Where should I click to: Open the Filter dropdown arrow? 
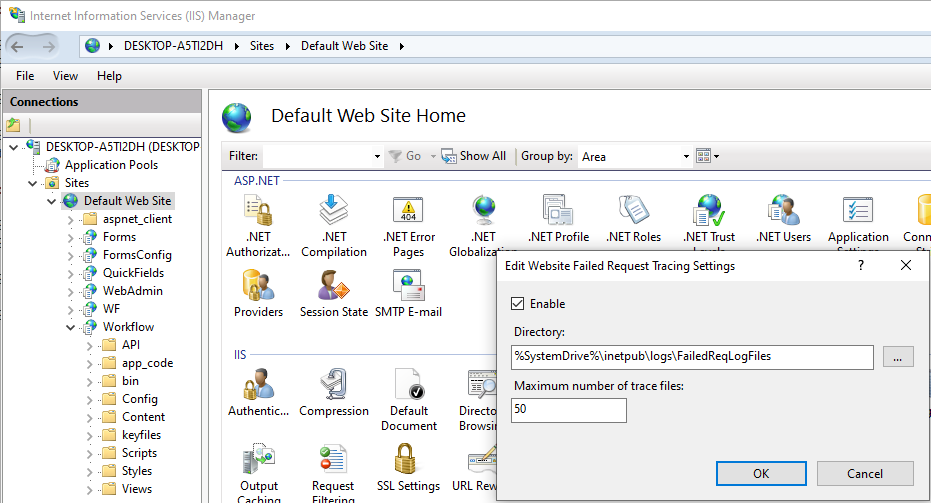pyautogui.click(x=377, y=156)
